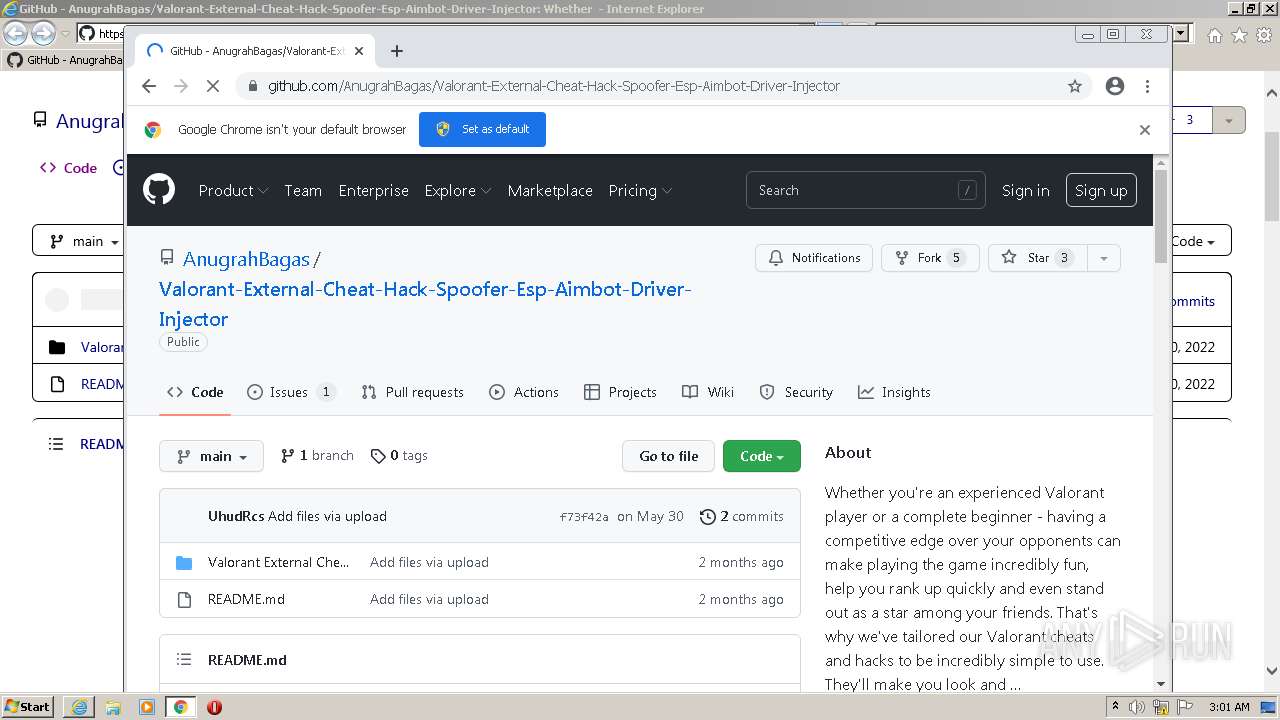Screen dimensions: 1280x720
Task: Open the Projects tab
Action: (x=620, y=392)
